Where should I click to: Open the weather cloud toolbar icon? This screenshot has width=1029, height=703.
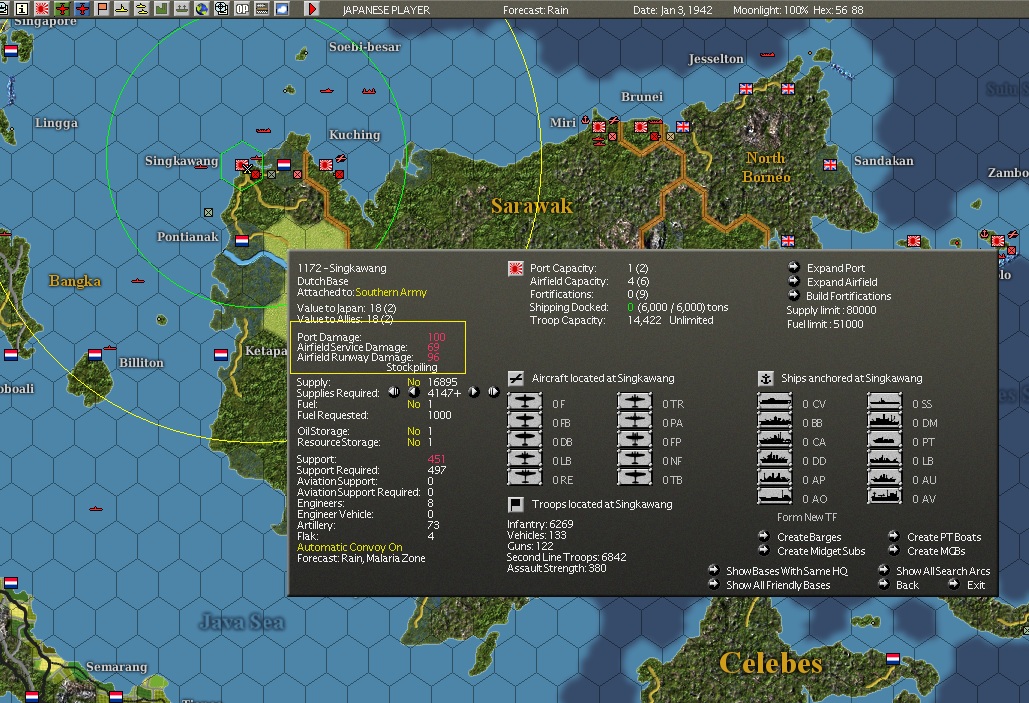(x=282, y=9)
